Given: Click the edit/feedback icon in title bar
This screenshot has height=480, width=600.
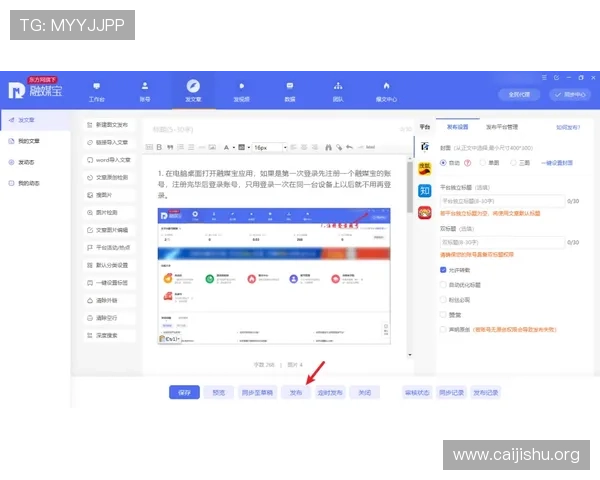Looking at the screenshot, I should tap(556, 78).
